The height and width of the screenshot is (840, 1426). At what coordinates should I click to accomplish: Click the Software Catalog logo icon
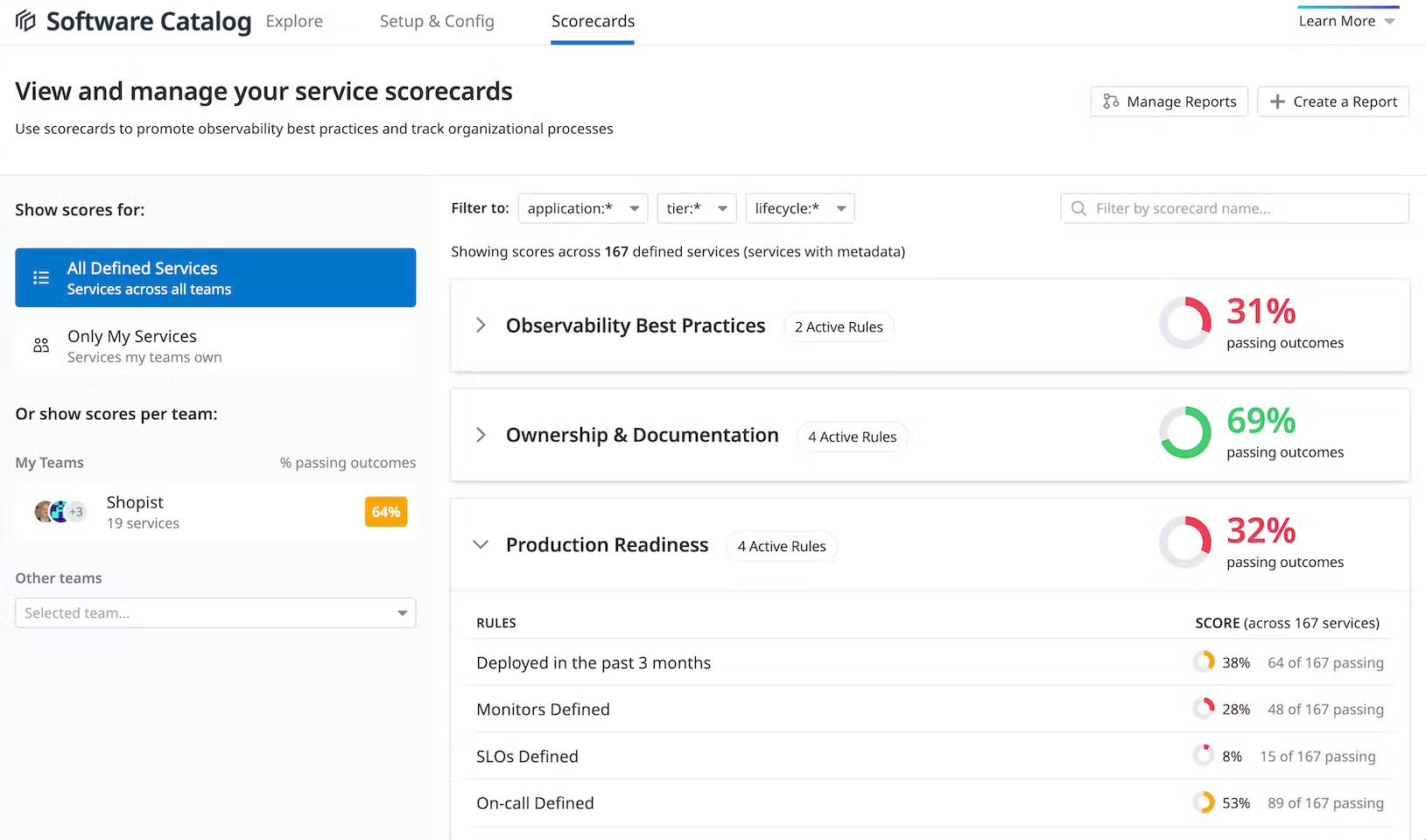tap(25, 21)
